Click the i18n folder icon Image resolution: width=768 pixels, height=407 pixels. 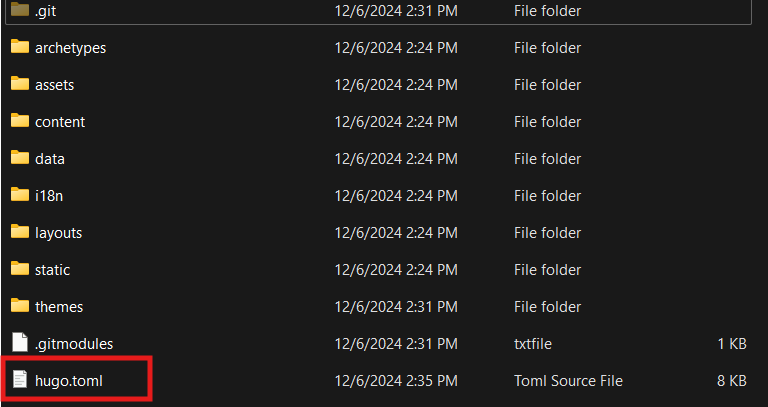20,195
